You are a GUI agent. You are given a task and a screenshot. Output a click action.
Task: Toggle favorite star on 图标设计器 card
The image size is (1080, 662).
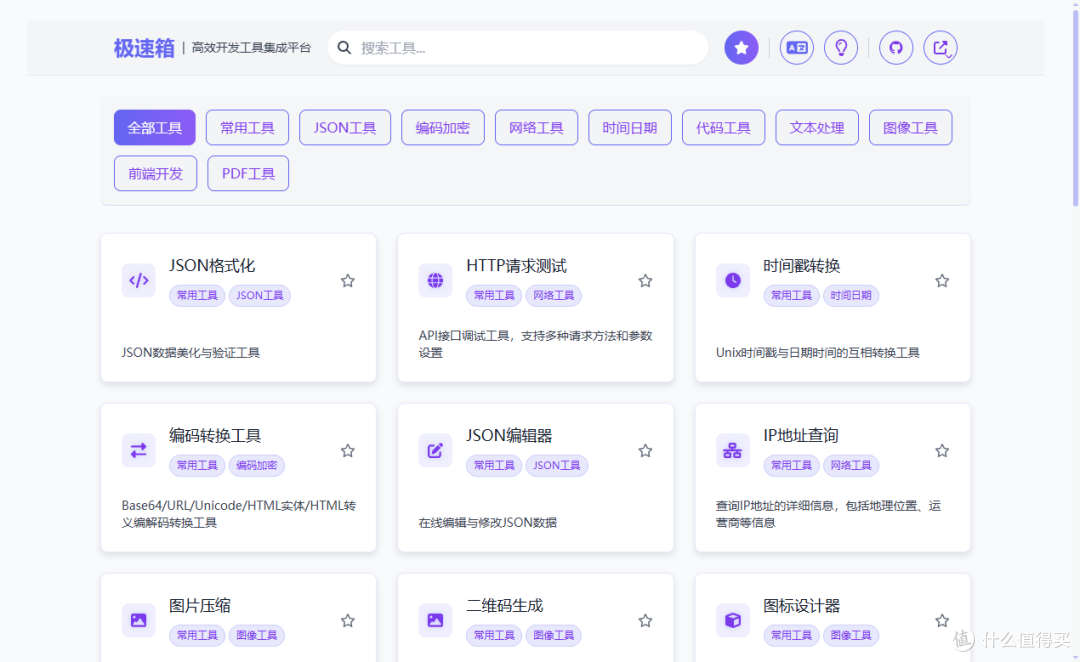pyautogui.click(x=942, y=621)
